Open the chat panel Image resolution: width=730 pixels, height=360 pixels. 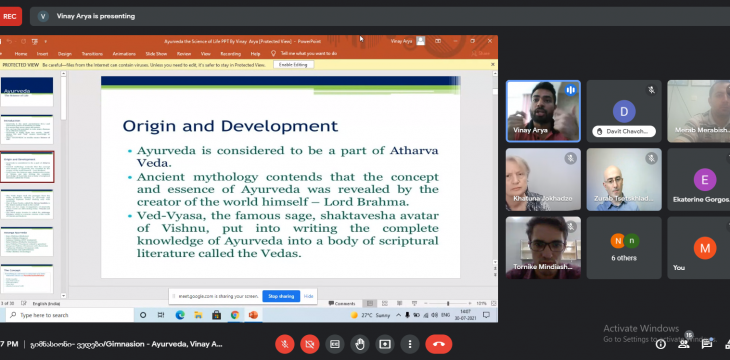point(707,344)
